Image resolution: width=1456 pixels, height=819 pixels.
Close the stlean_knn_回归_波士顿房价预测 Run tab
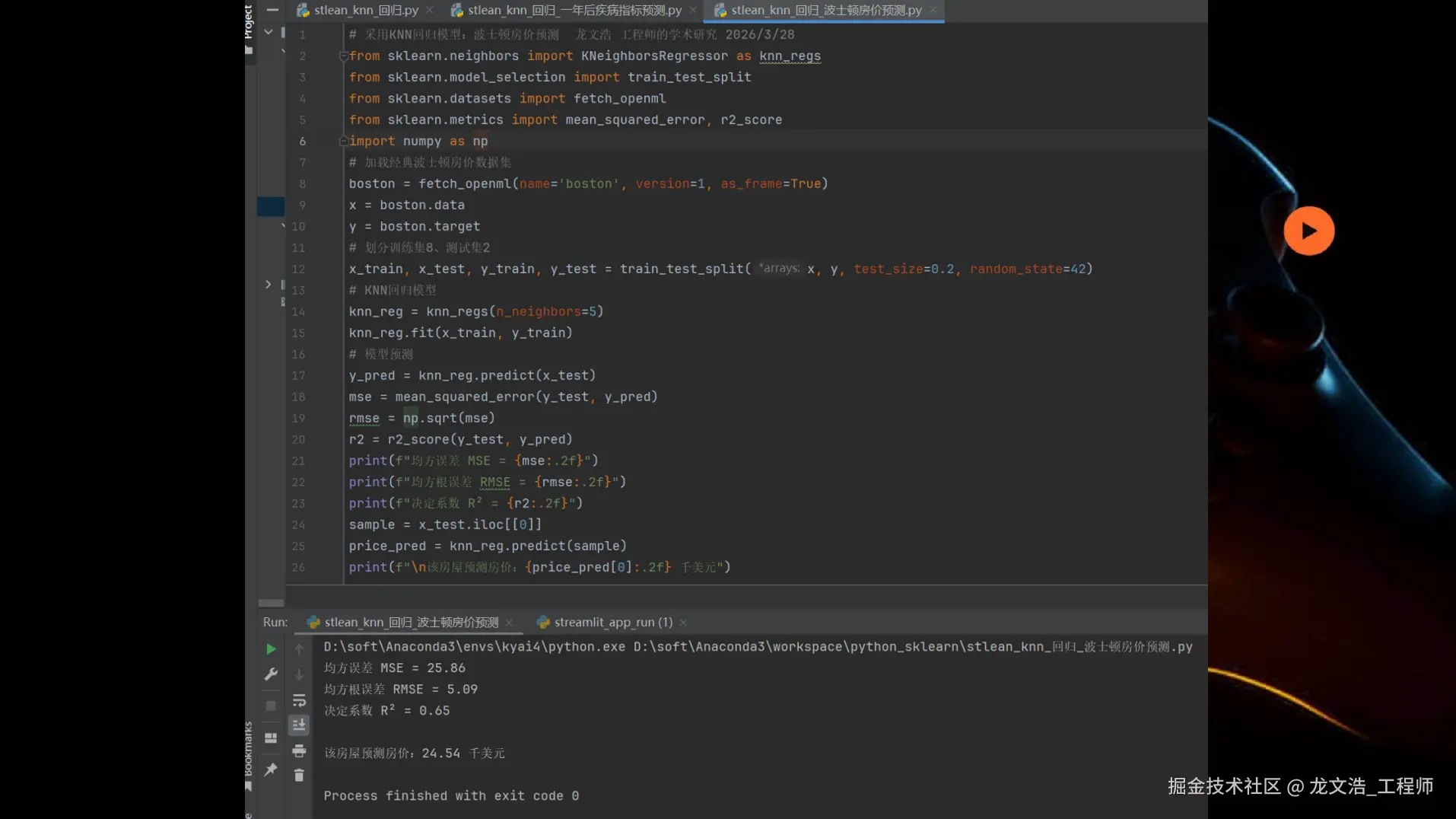coord(510,623)
